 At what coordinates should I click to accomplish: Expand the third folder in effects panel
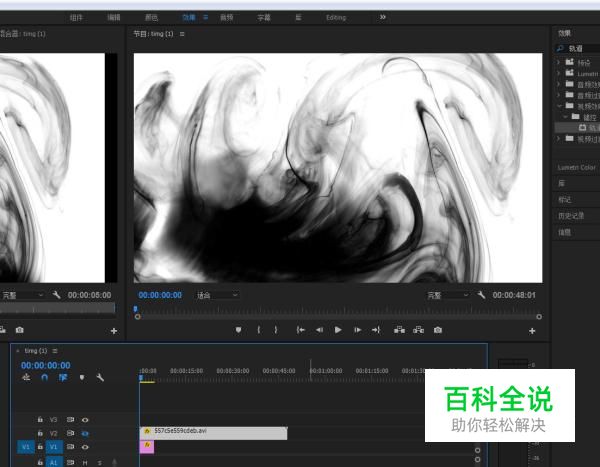tap(558, 83)
